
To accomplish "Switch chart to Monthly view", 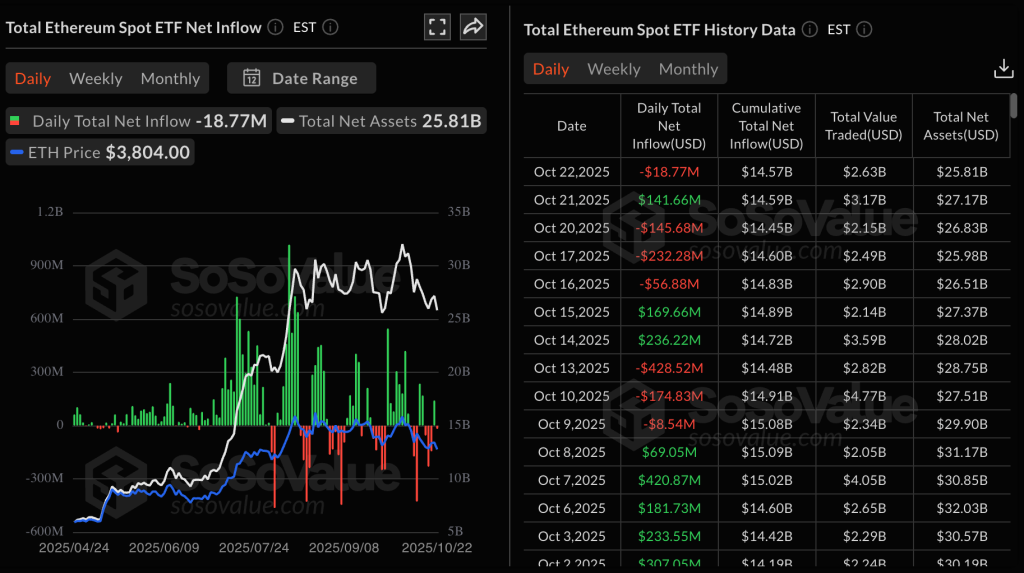I will point(170,78).
